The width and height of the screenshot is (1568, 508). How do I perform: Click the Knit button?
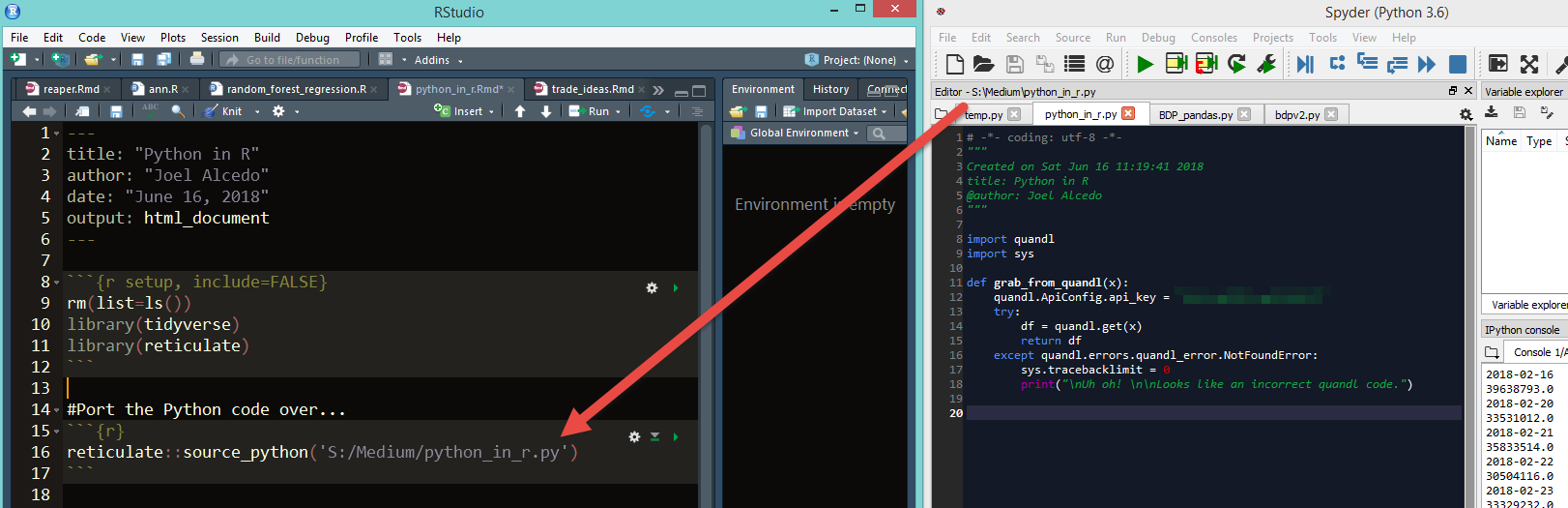coord(223,111)
